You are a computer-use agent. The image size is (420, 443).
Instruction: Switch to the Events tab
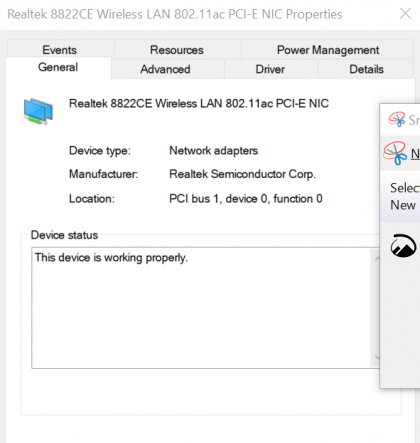pos(60,50)
